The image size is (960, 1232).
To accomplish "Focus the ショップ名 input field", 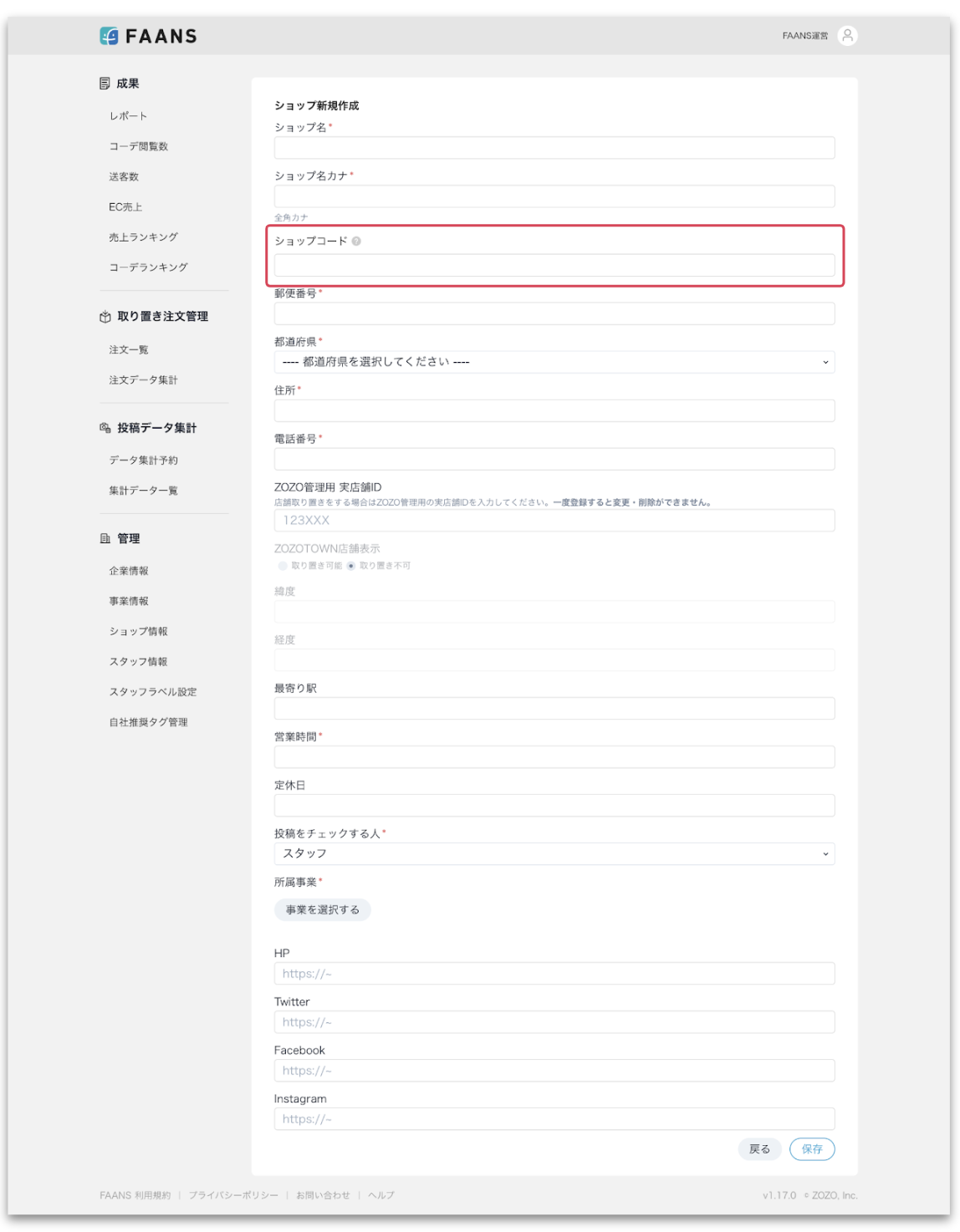I will (554, 148).
